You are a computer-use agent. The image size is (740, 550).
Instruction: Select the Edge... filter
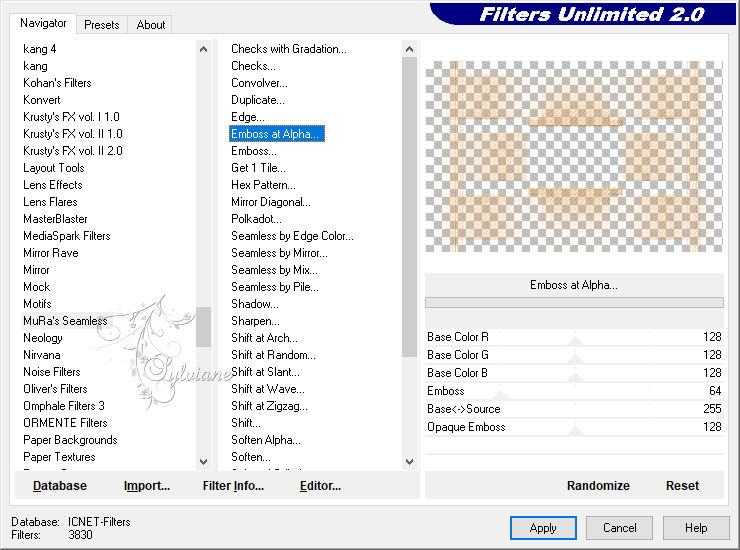pyautogui.click(x=248, y=117)
